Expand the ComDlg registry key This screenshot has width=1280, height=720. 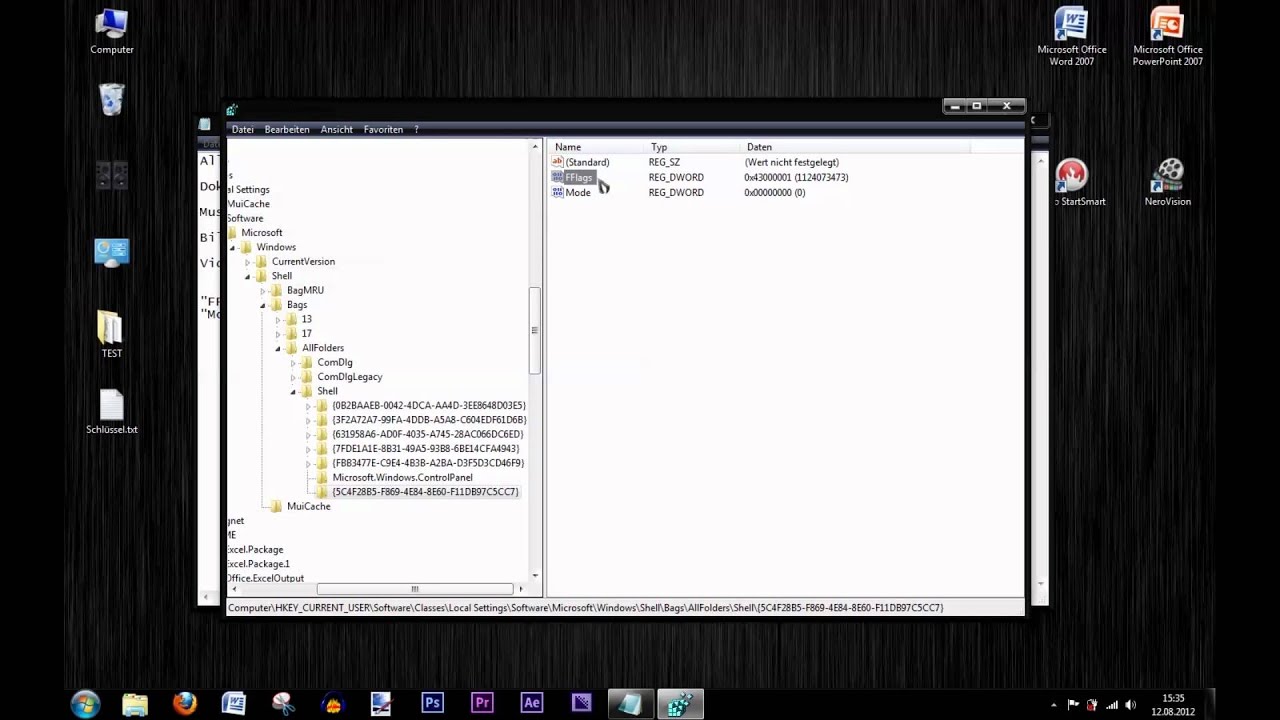coord(294,363)
